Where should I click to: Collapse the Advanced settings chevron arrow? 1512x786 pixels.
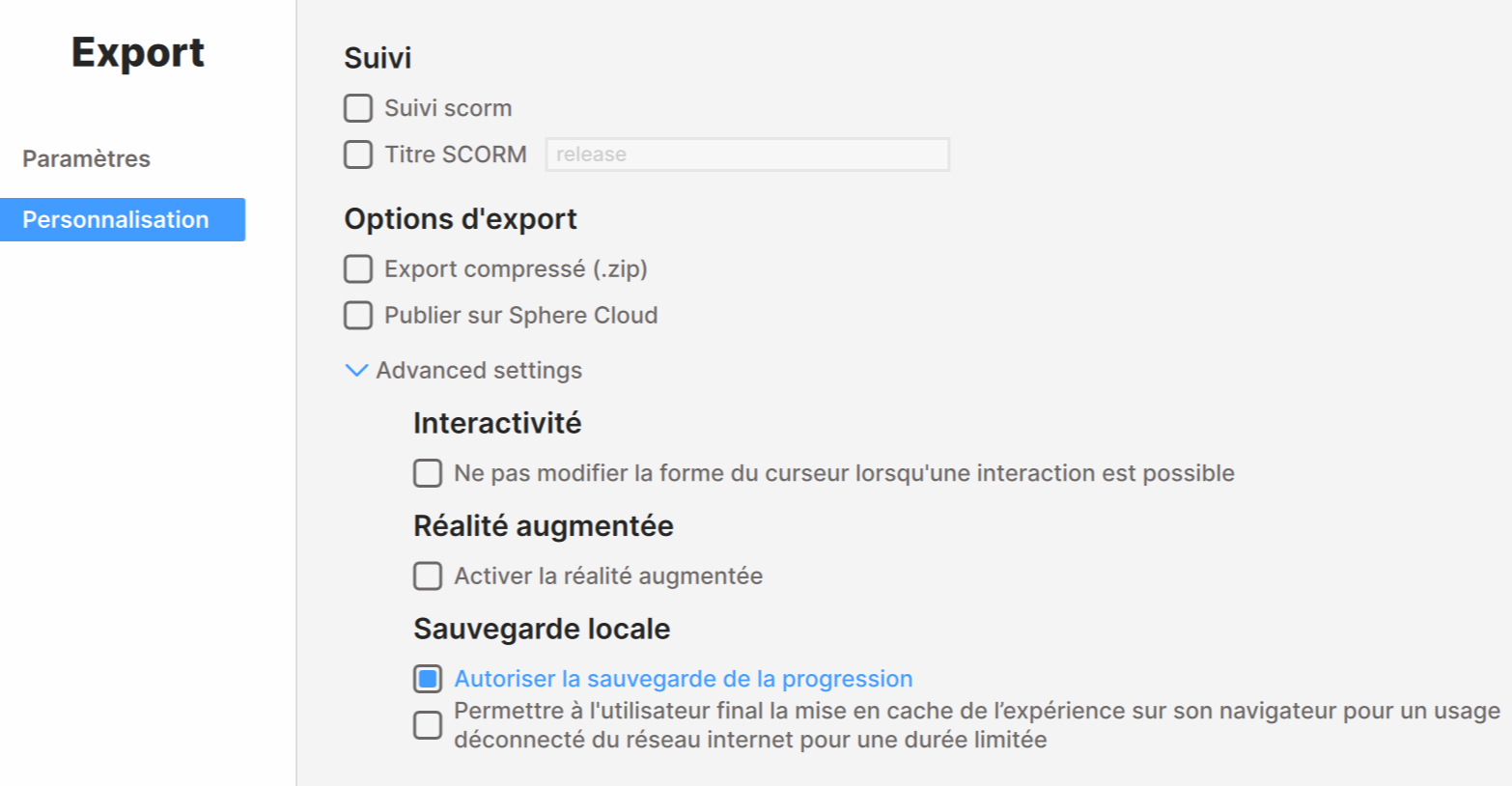[x=356, y=371]
